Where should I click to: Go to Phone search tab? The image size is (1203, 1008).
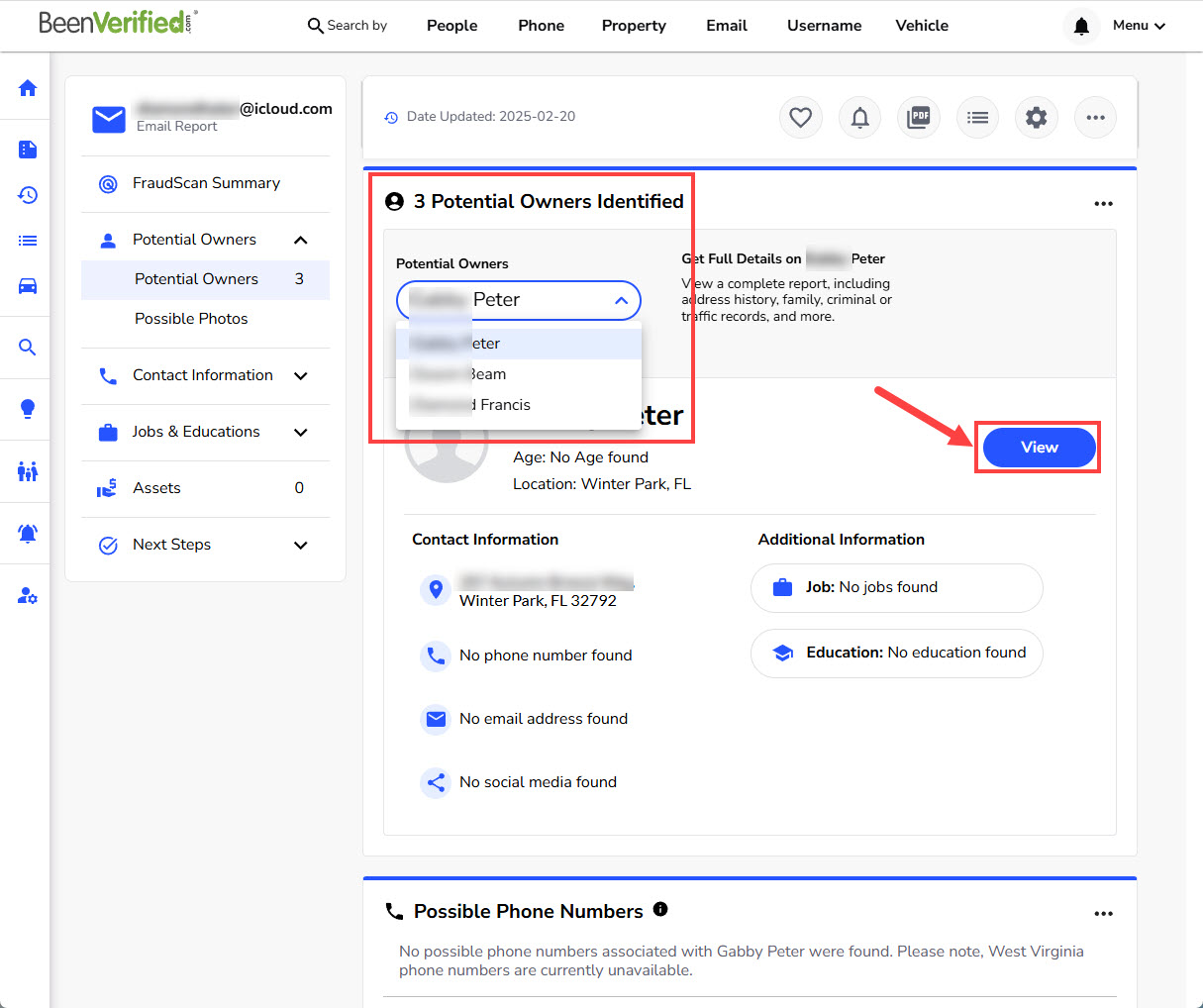[x=541, y=26]
